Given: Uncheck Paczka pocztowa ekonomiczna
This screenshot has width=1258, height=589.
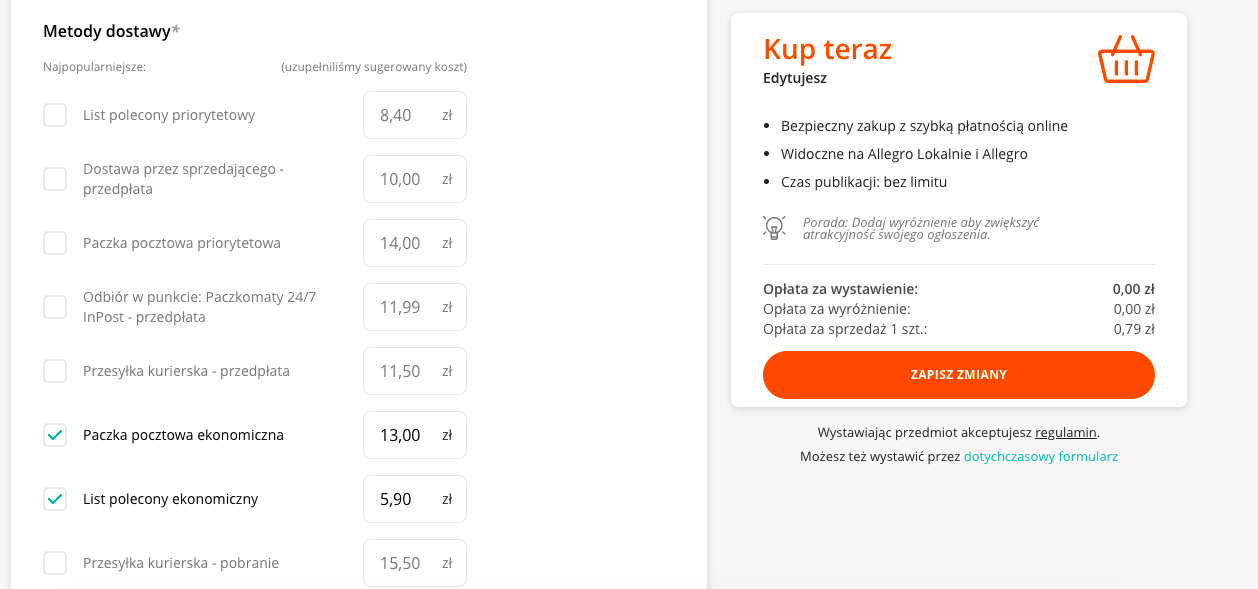Looking at the screenshot, I should [55, 434].
